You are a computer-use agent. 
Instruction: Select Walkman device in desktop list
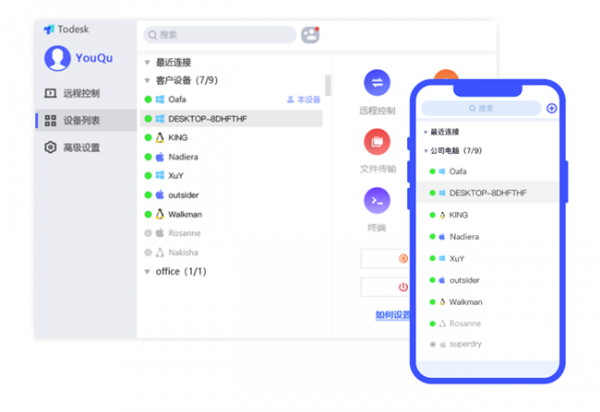(x=232, y=214)
